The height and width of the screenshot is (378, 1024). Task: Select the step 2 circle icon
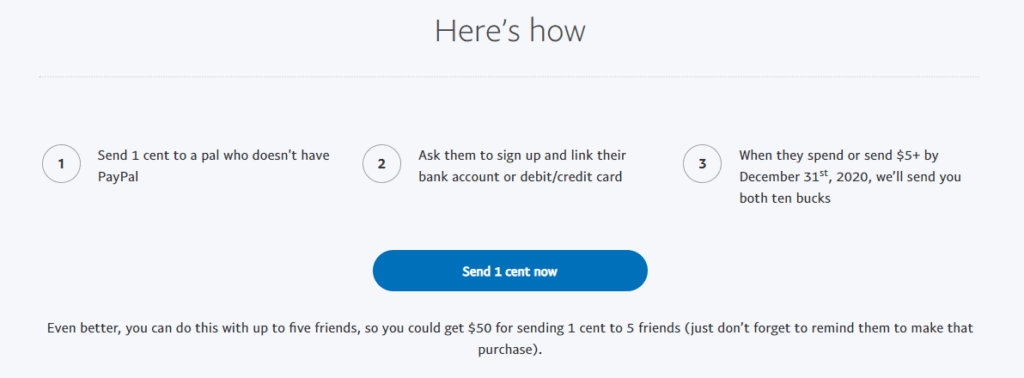click(382, 164)
